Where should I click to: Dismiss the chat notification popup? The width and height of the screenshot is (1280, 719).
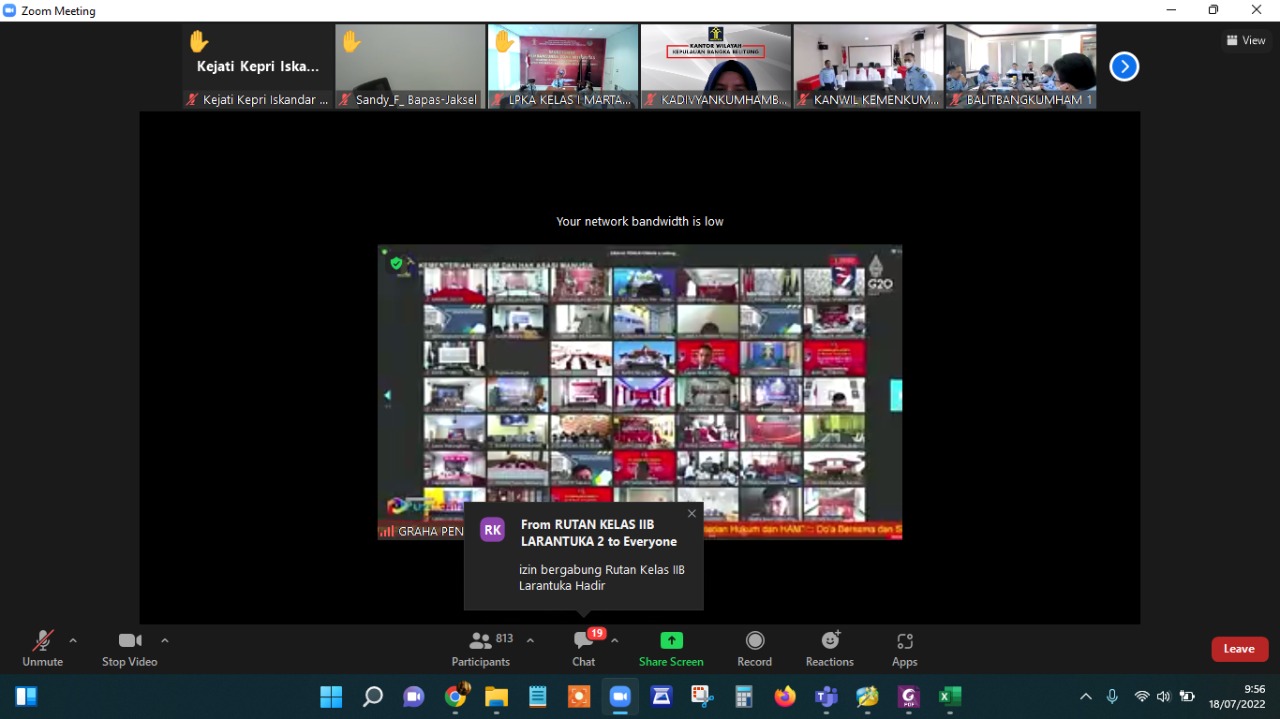click(691, 514)
